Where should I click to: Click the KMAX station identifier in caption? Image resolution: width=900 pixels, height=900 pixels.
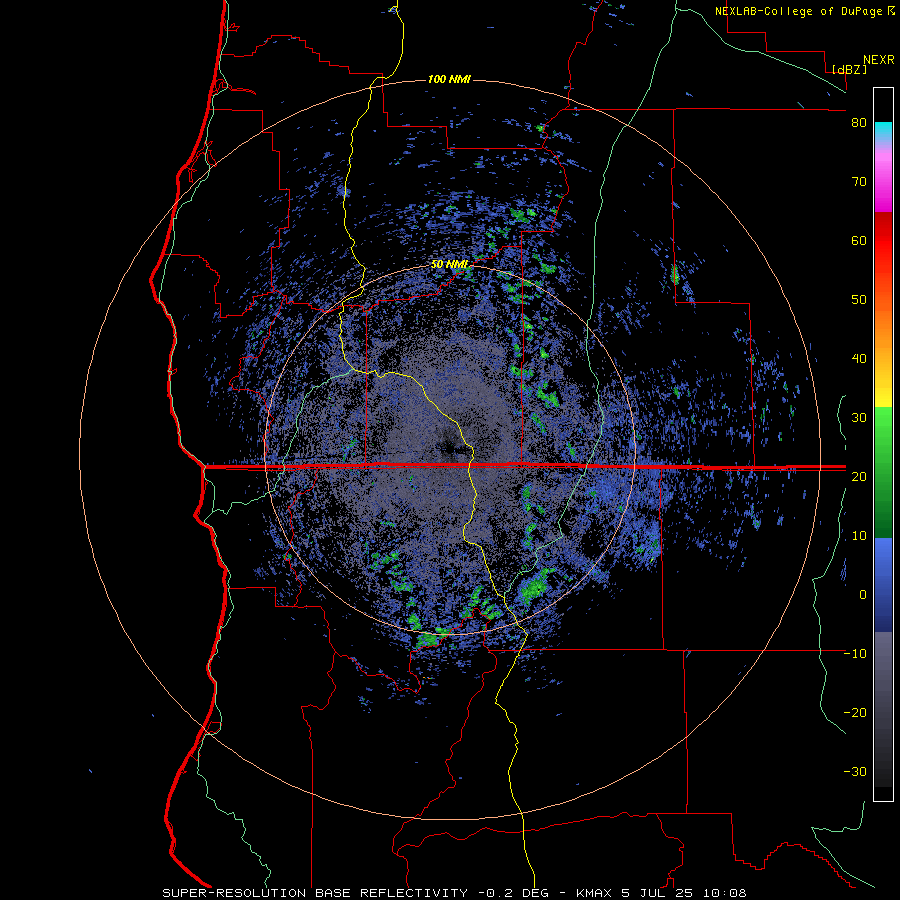coord(593,893)
